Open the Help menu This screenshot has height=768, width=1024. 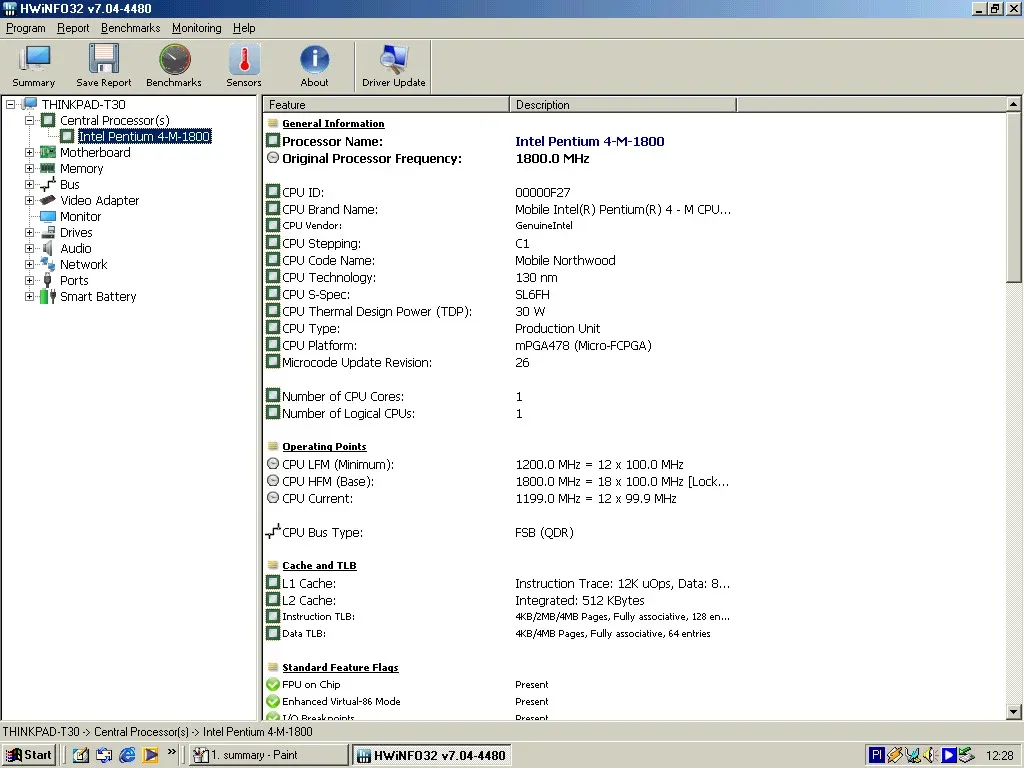click(x=244, y=28)
